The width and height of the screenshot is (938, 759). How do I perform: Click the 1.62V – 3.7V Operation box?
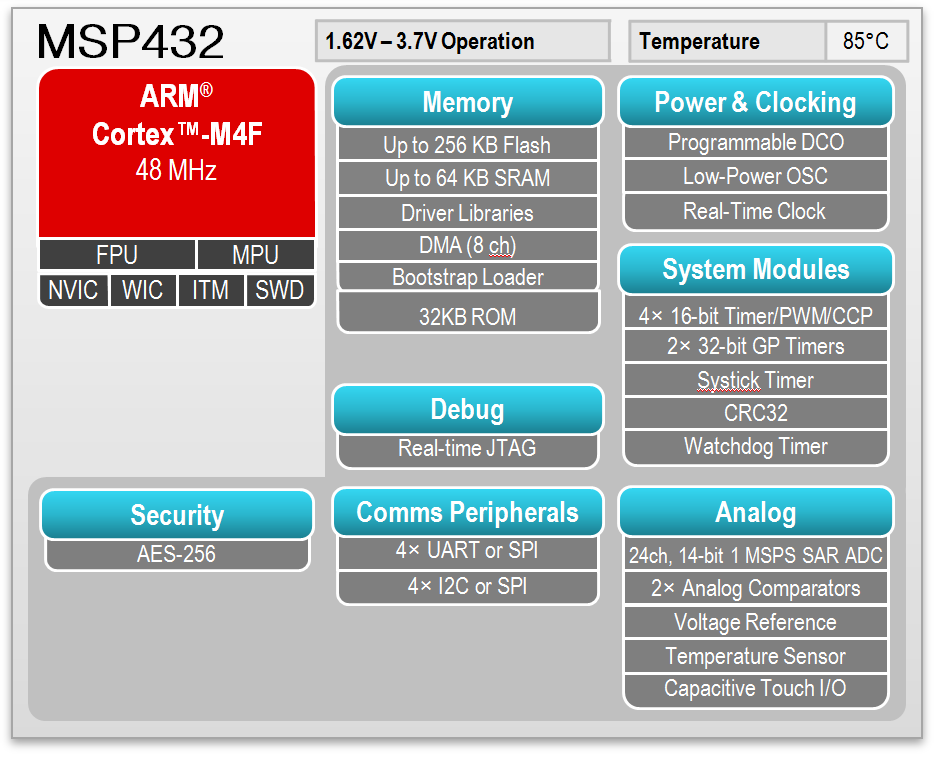tap(463, 41)
